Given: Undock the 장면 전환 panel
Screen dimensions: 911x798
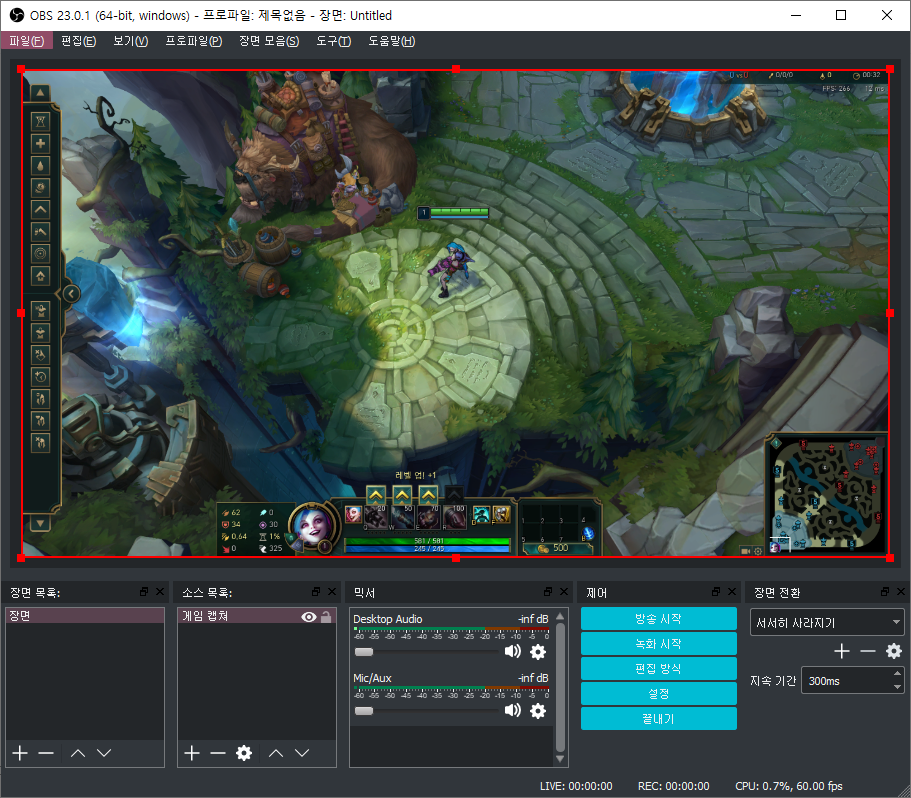Looking at the screenshot, I should (x=885, y=591).
